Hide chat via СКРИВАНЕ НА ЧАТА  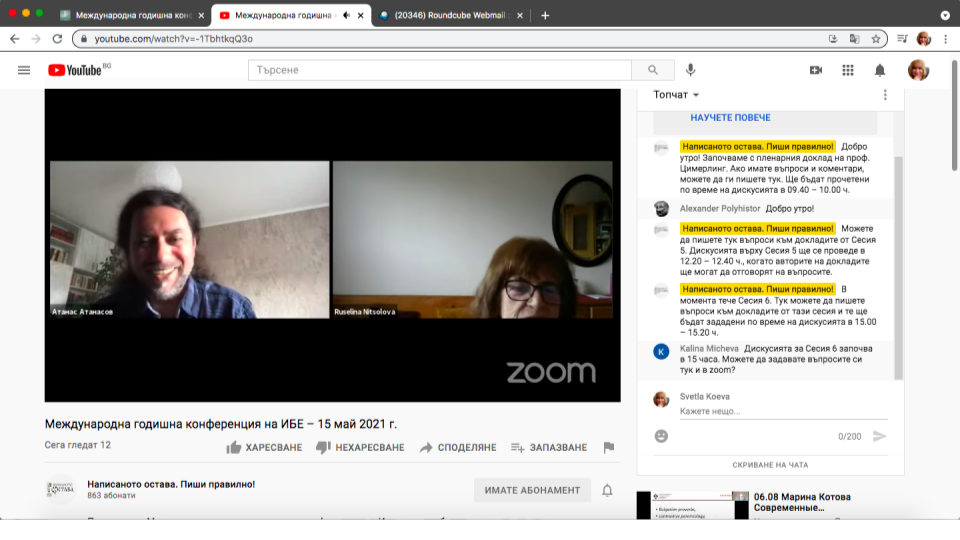[770, 465]
